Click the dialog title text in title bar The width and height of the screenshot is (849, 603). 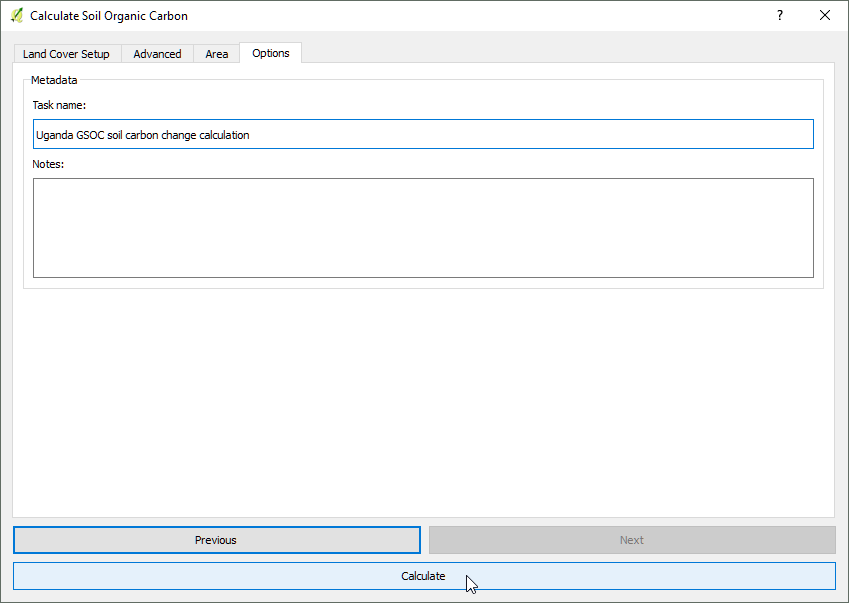pyautogui.click(x=108, y=16)
